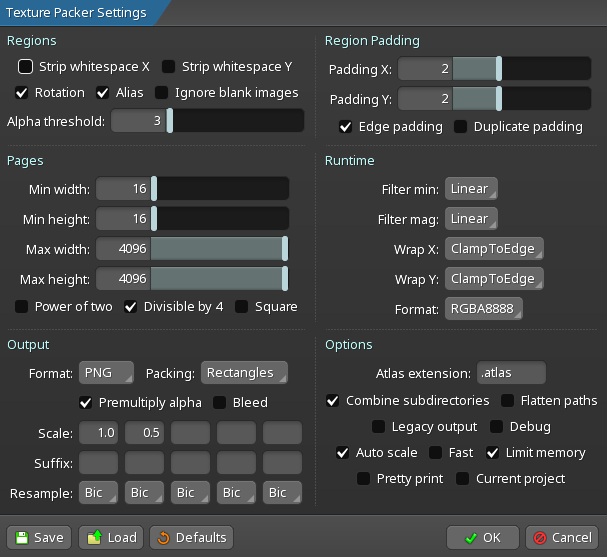Click the second Suffix input field

coord(144,463)
